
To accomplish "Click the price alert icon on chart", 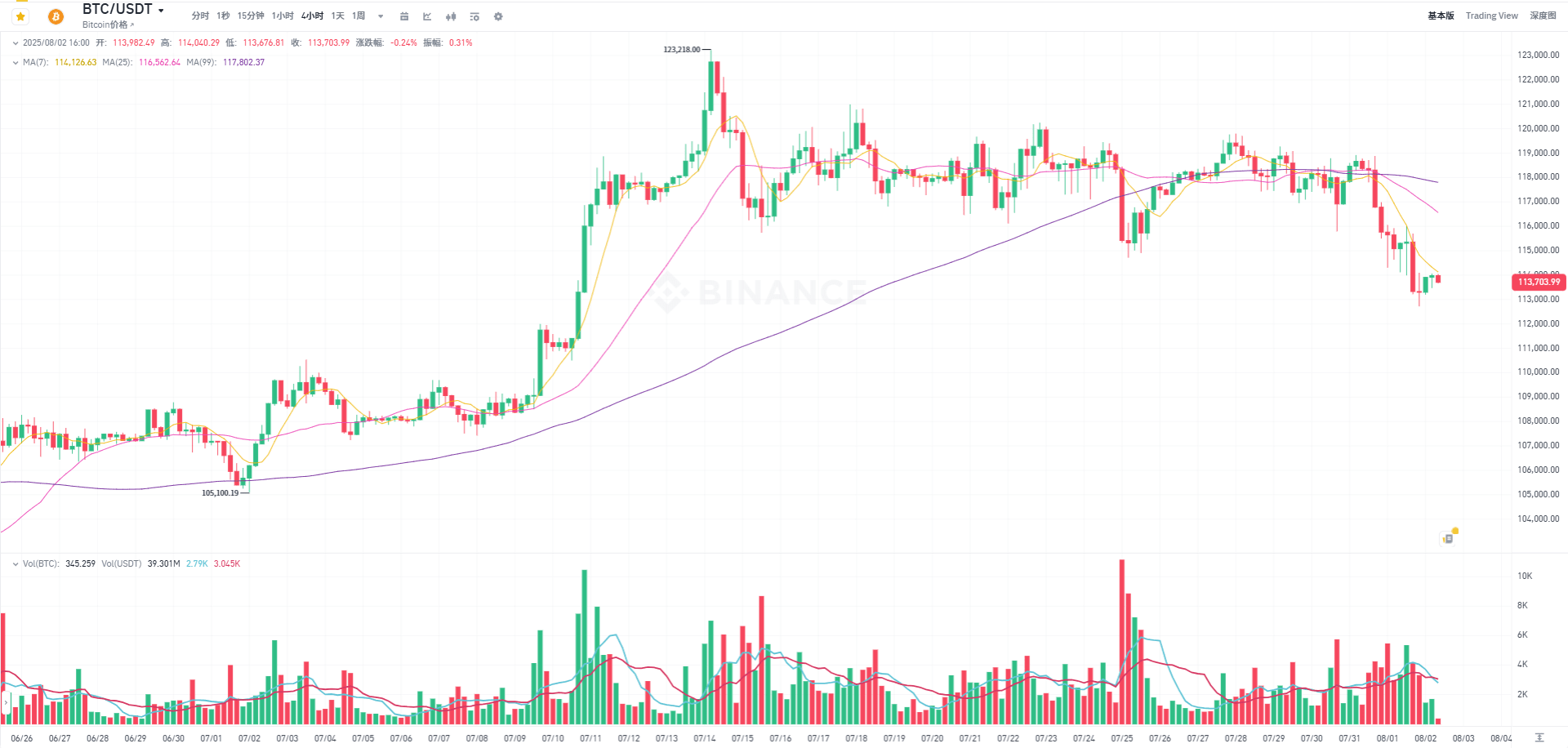I will coord(1449,537).
